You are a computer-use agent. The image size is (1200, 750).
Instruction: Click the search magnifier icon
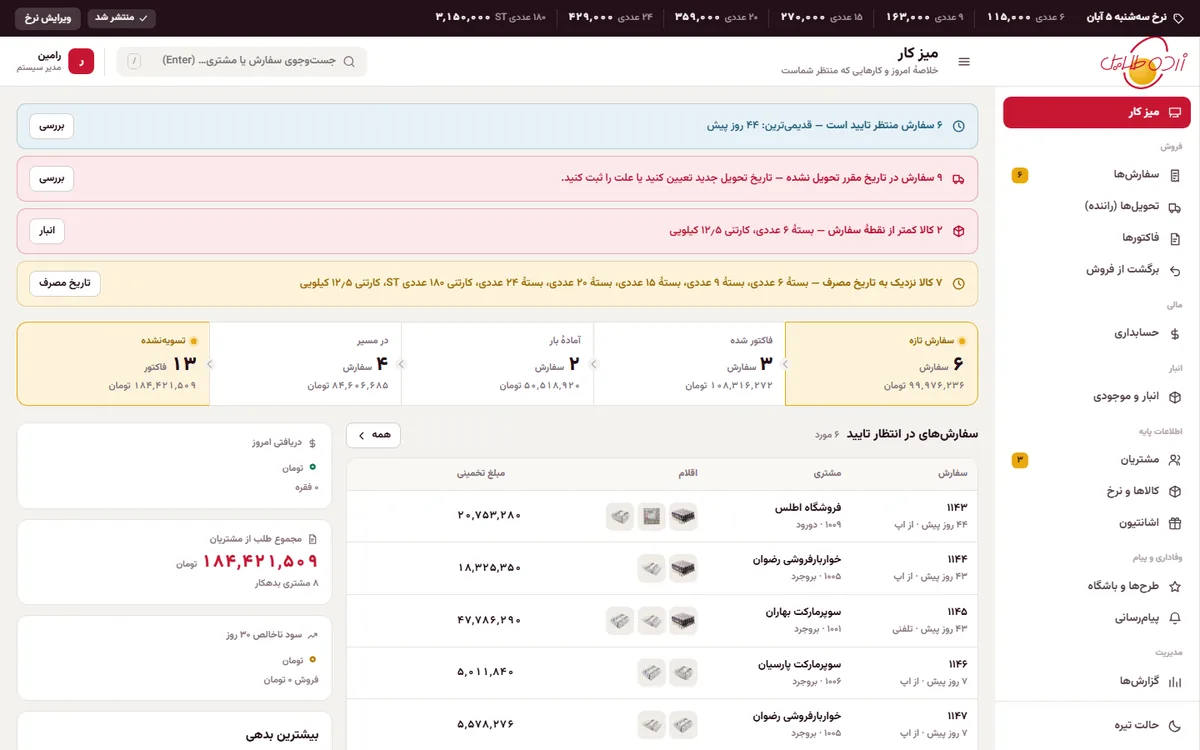click(349, 61)
